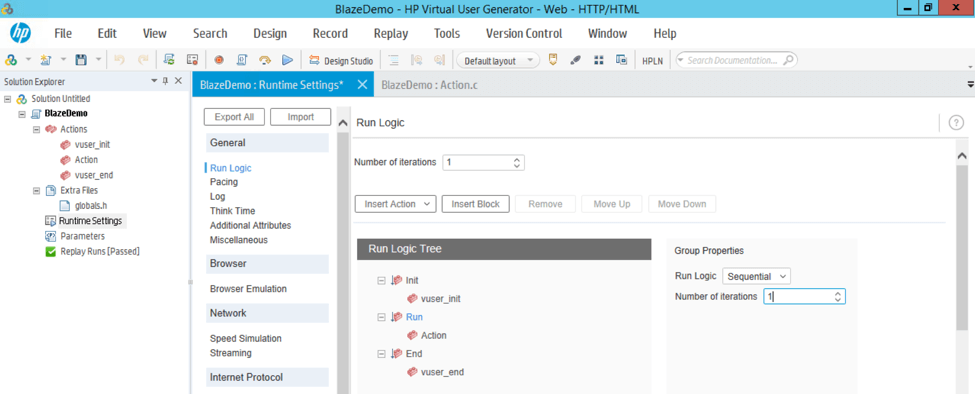Screen dimensions: 975x394
Task: Start recording with the red Record icon
Action: pos(219,60)
